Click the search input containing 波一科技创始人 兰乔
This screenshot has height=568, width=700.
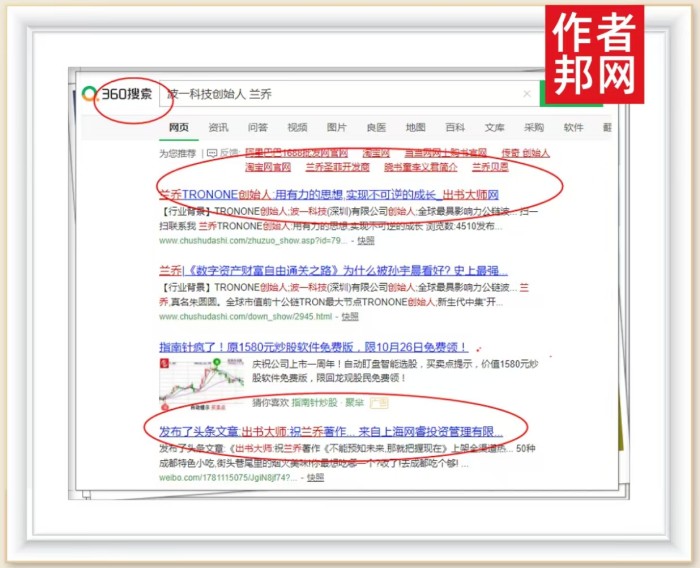tap(340, 94)
